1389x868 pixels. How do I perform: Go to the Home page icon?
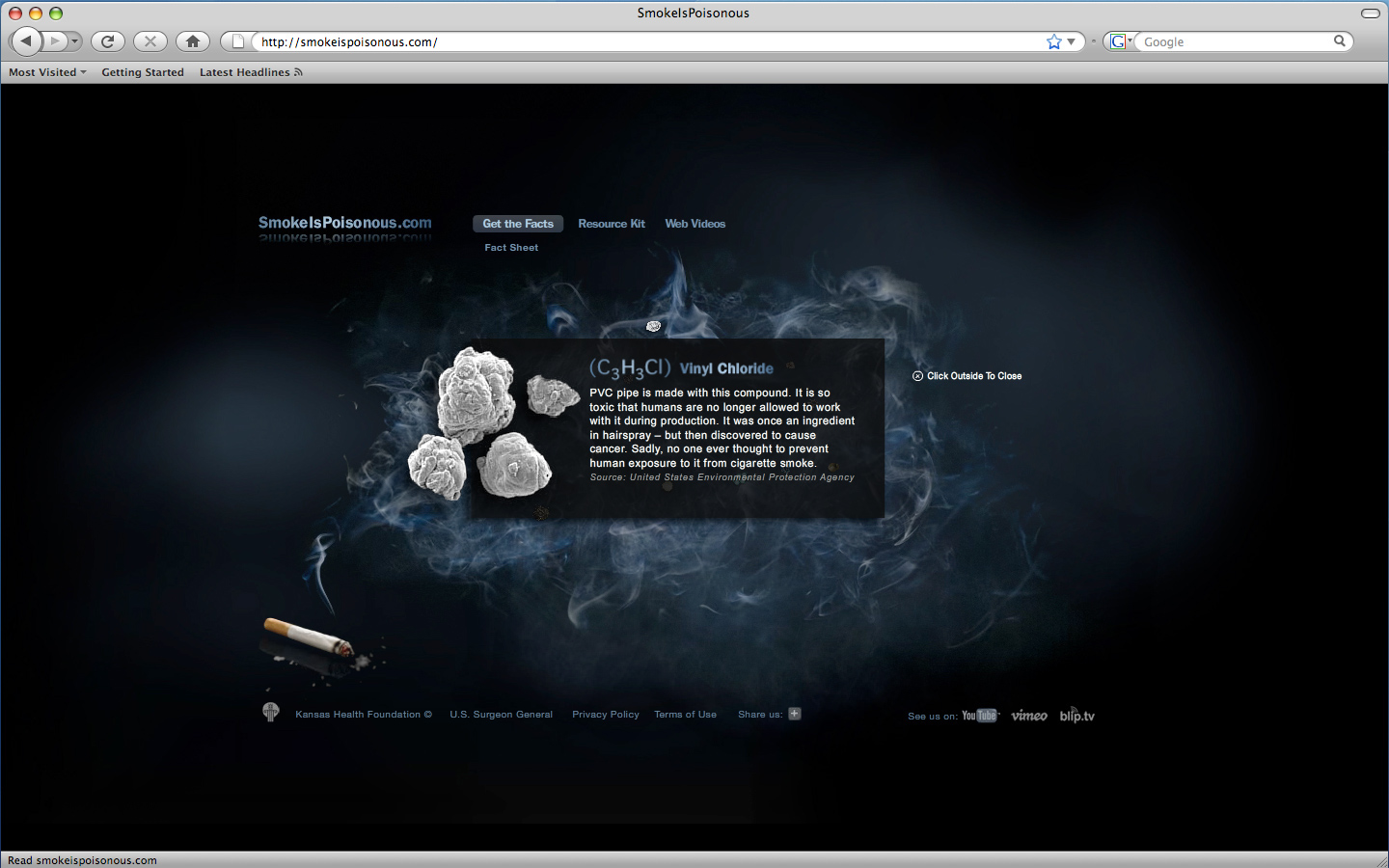tap(193, 41)
